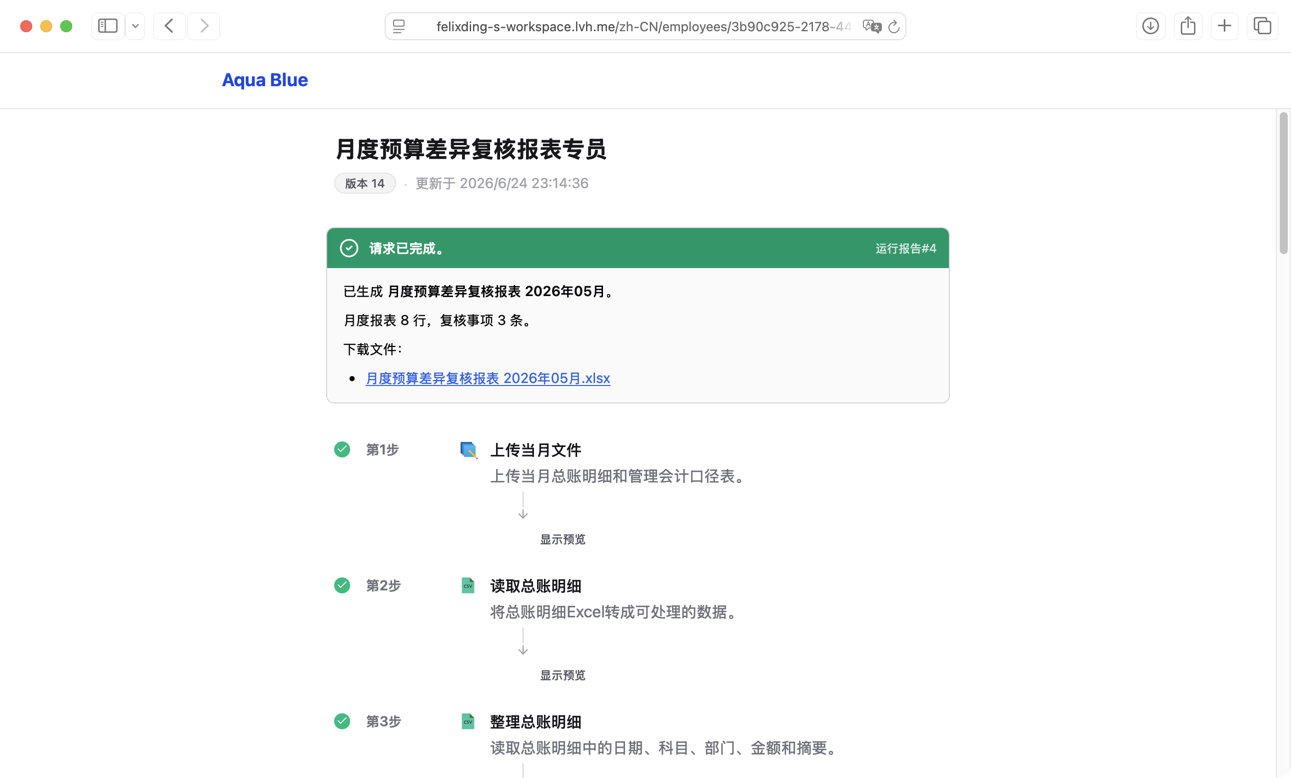This screenshot has height=778, width=1291.
Task: Click the 版本 14 version badge
Action: [x=365, y=183]
